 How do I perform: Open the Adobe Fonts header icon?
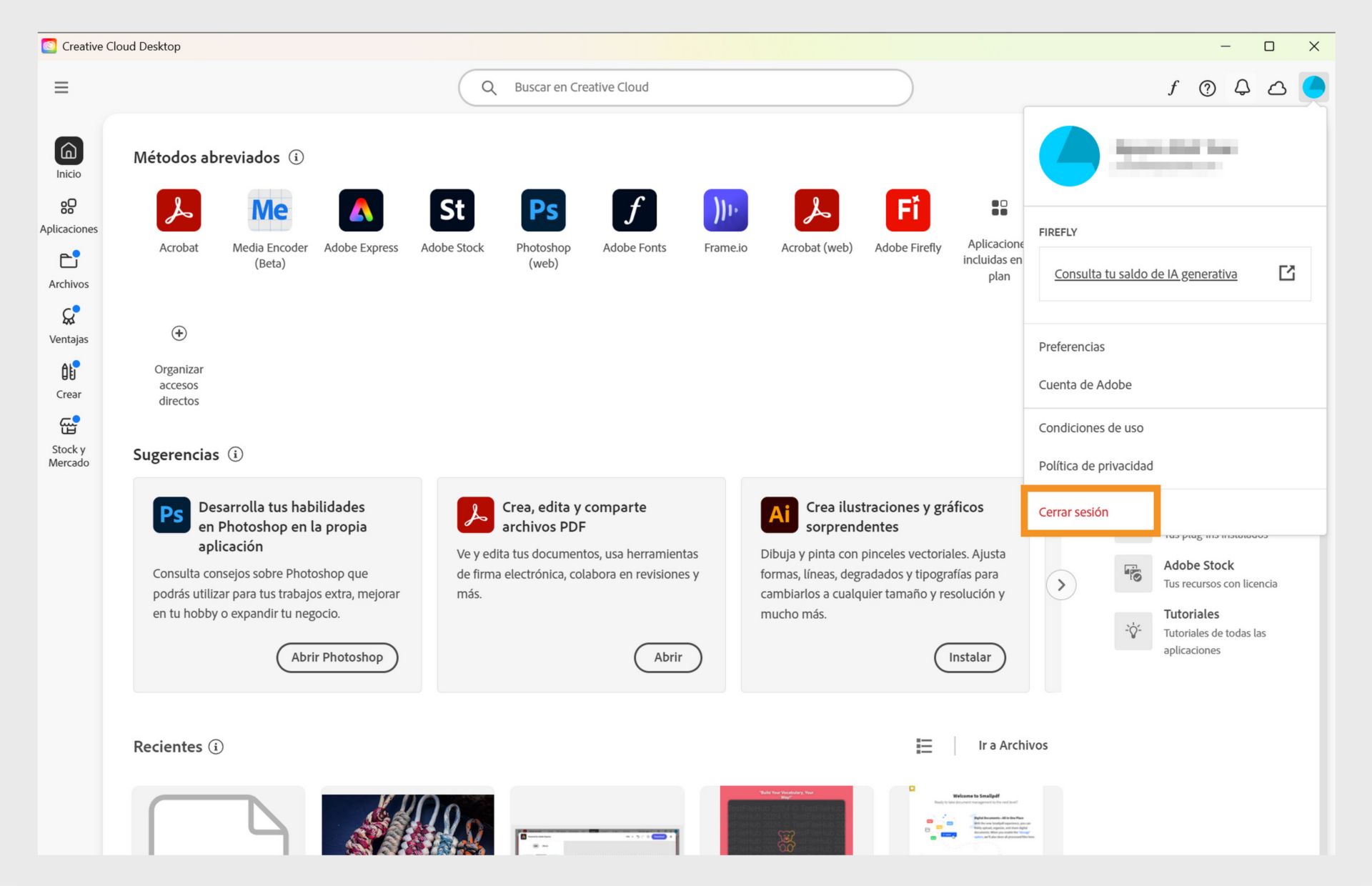click(1173, 87)
